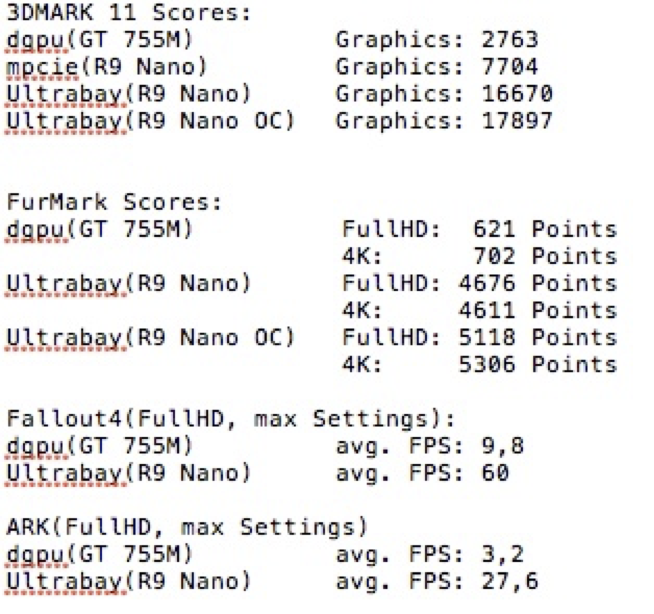Click the 3DMARK 11 Scores heading

(129, 13)
